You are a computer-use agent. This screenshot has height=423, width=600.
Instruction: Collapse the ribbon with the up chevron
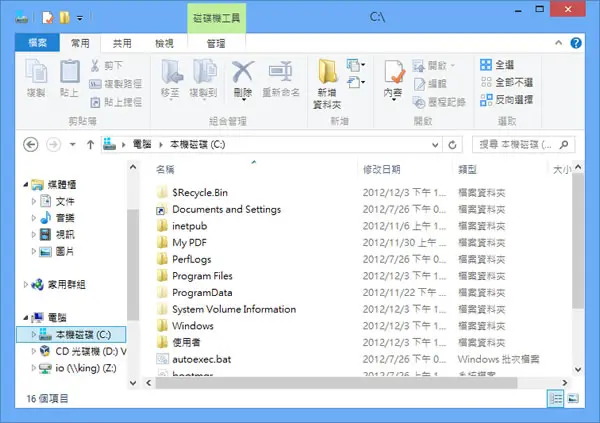[558, 42]
